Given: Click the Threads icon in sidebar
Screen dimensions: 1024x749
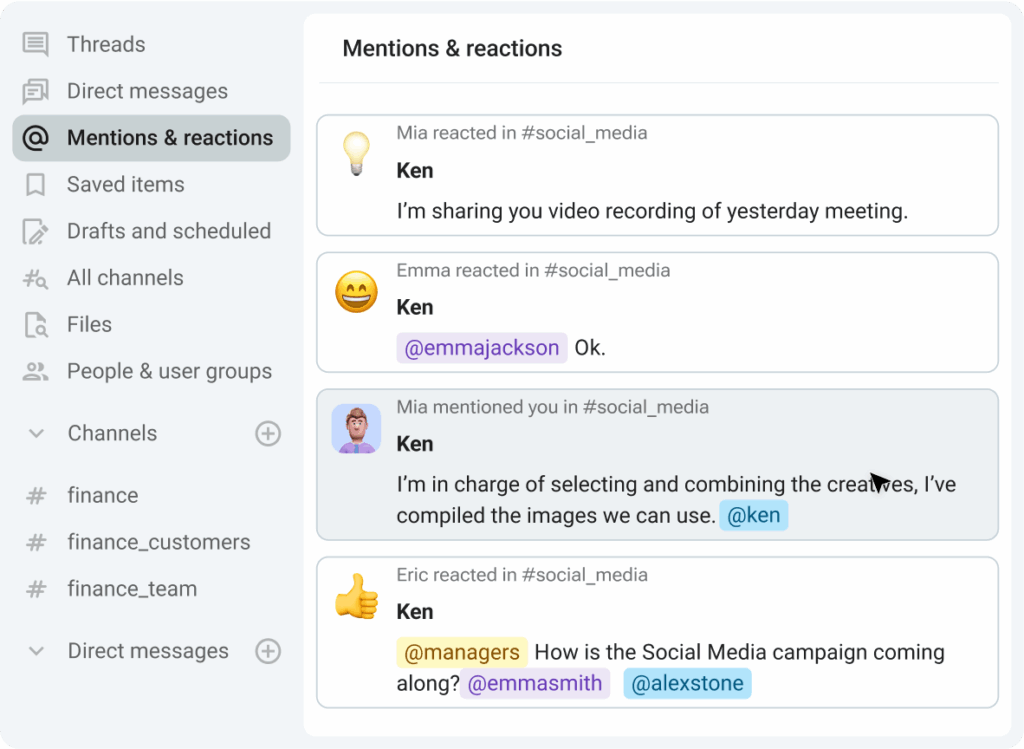Looking at the screenshot, I should (x=36, y=44).
